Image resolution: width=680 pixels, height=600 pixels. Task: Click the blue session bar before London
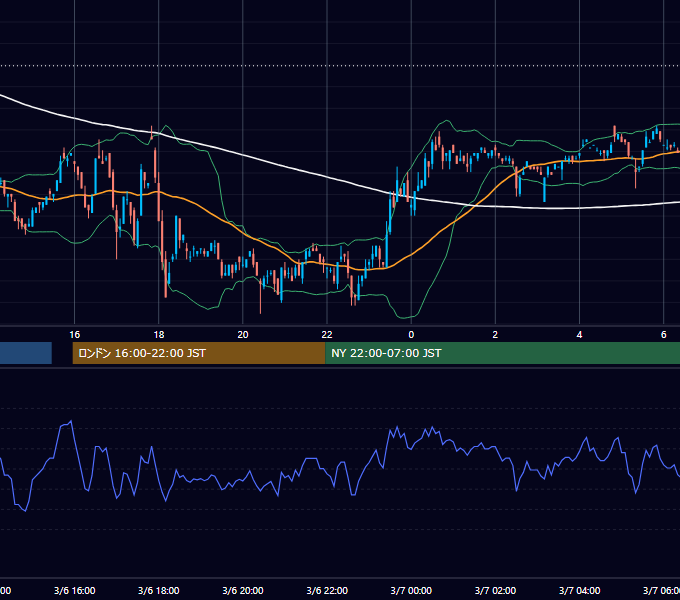point(26,353)
